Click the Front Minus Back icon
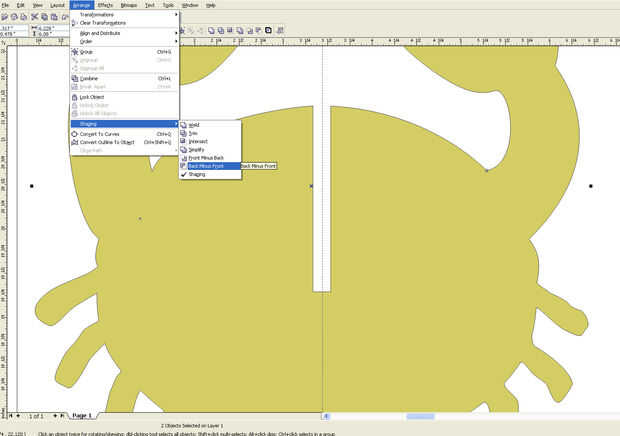Image resolution: width=620 pixels, height=436 pixels. click(183, 158)
